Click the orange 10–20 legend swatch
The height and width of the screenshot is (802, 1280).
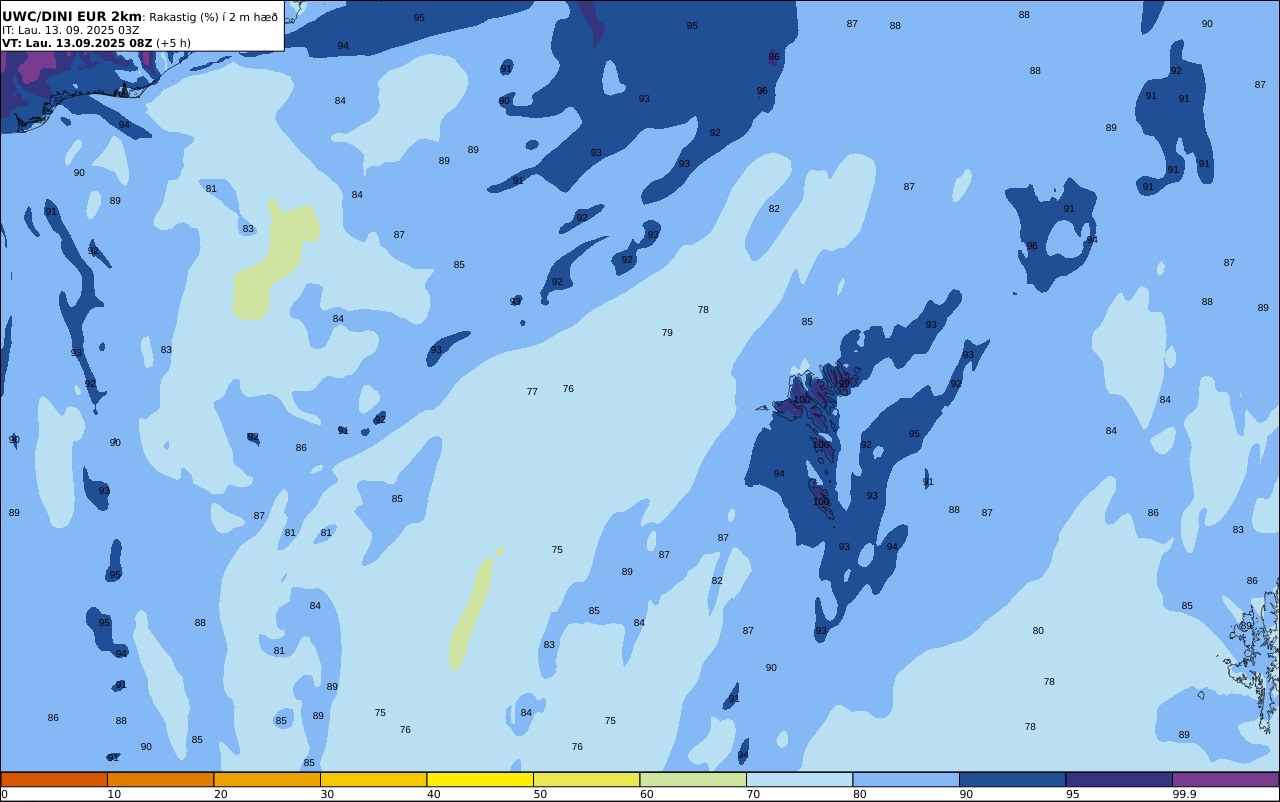coord(160,779)
